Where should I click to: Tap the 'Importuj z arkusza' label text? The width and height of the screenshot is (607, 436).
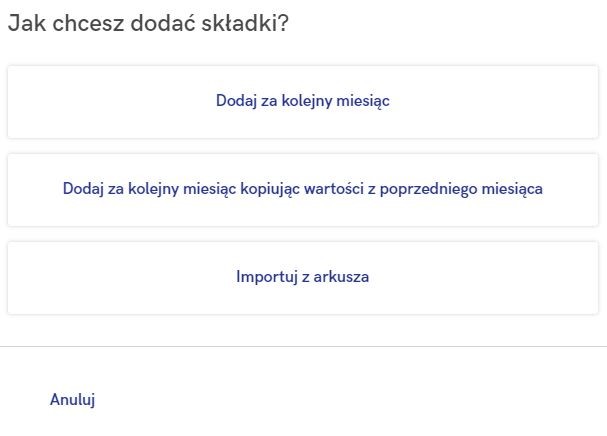303,277
